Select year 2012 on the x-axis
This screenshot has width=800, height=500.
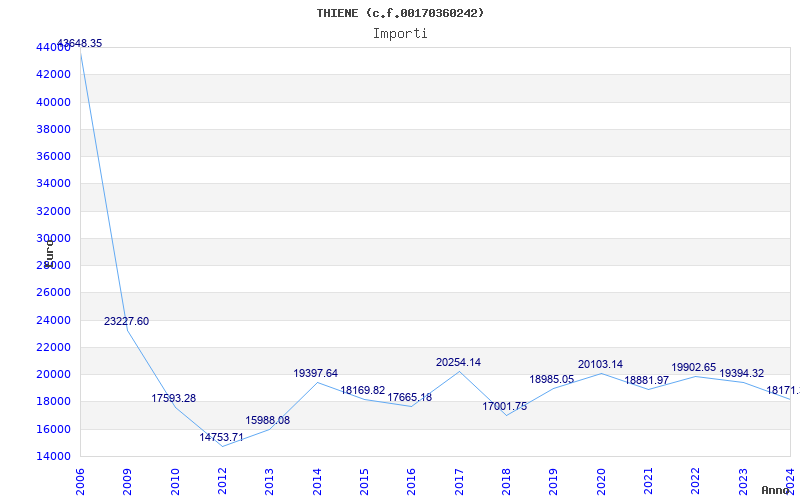point(222,481)
